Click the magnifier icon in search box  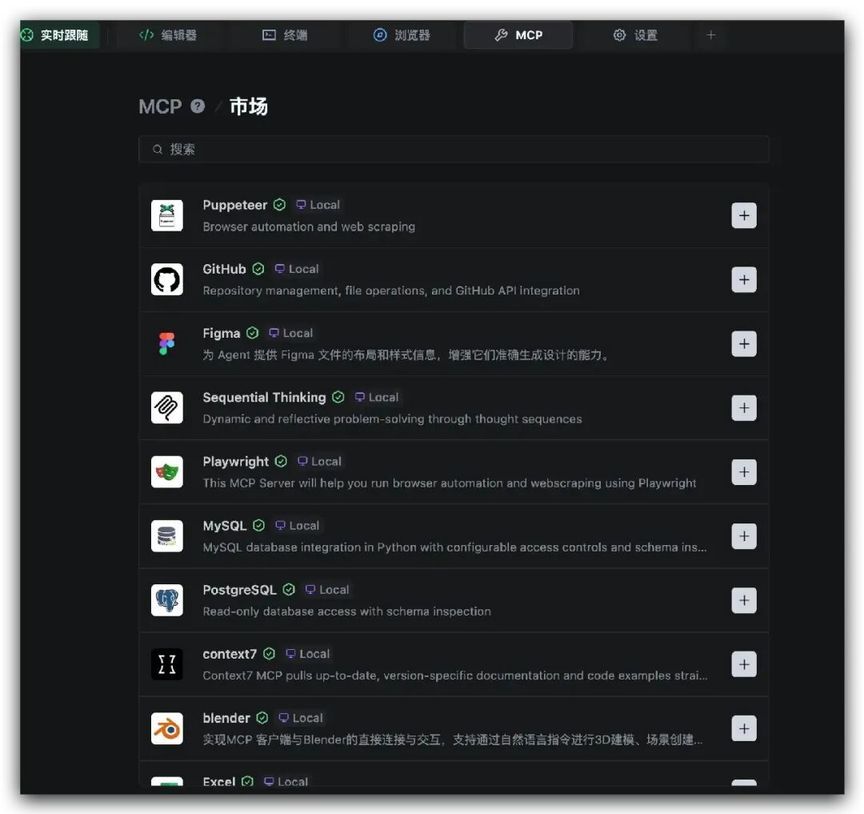(158, 149)
